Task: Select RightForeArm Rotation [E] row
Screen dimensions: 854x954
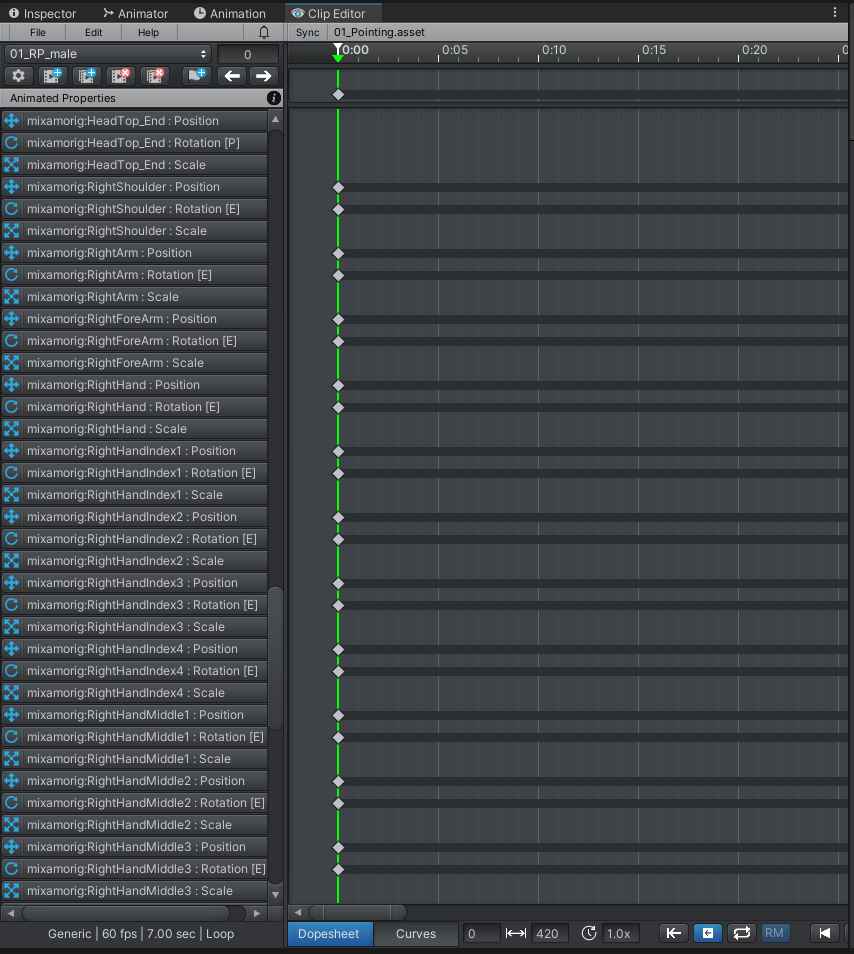Action: 134,341
